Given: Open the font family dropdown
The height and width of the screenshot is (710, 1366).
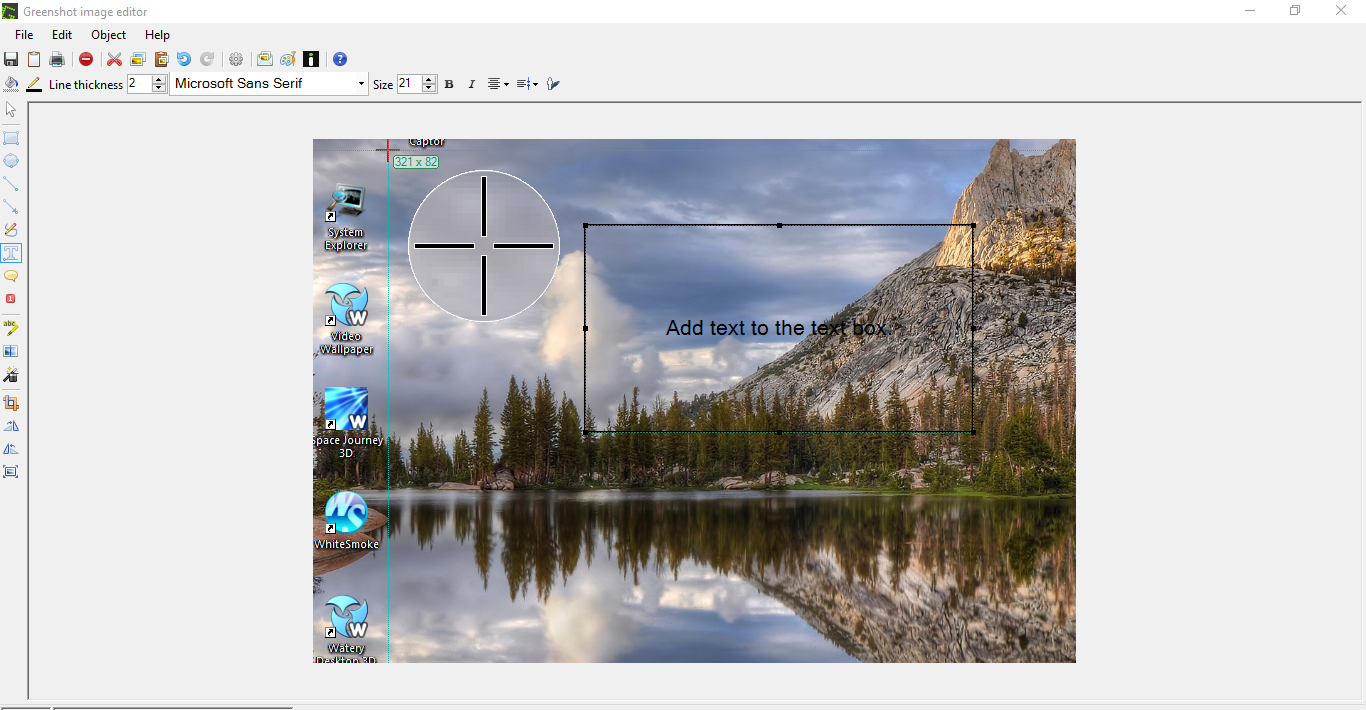Looking at the screenshot, I should click(x=362, y=84).
